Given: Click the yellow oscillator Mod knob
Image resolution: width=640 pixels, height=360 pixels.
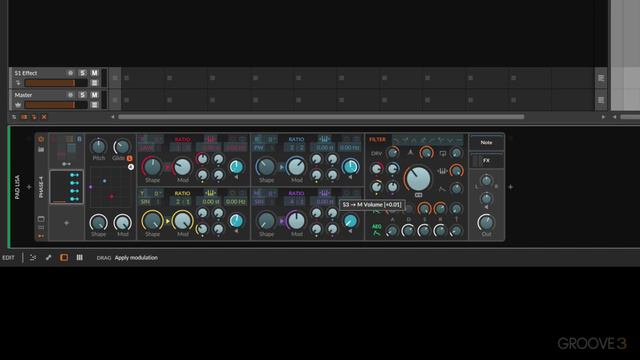Looking at the screenshot, I should pyautogui.click(x=182, y=221).
